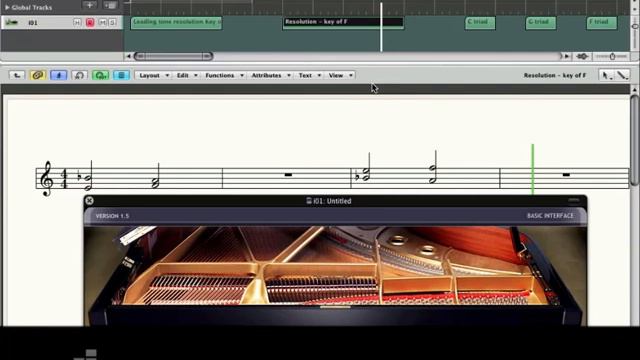
Task: Select the 'Resolution - key of F' region
Action: pos(343,23)
